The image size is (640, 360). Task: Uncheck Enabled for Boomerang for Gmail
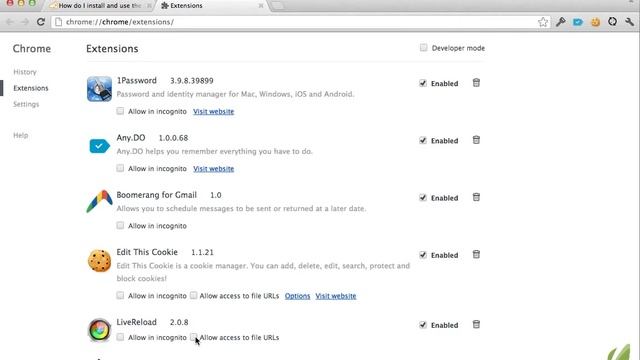coord(423,198)
